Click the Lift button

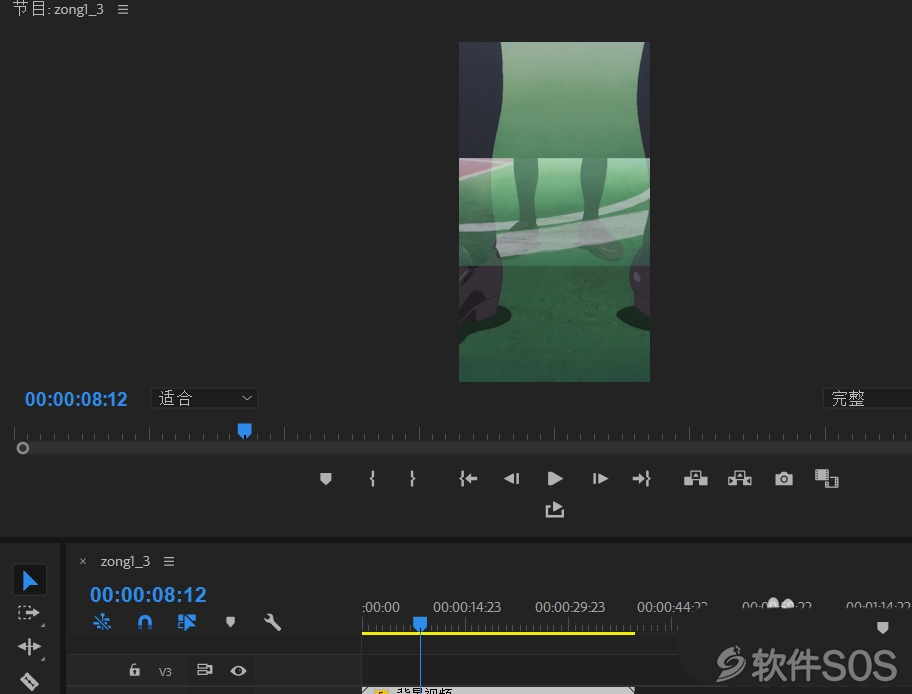(x=696, y=478)
